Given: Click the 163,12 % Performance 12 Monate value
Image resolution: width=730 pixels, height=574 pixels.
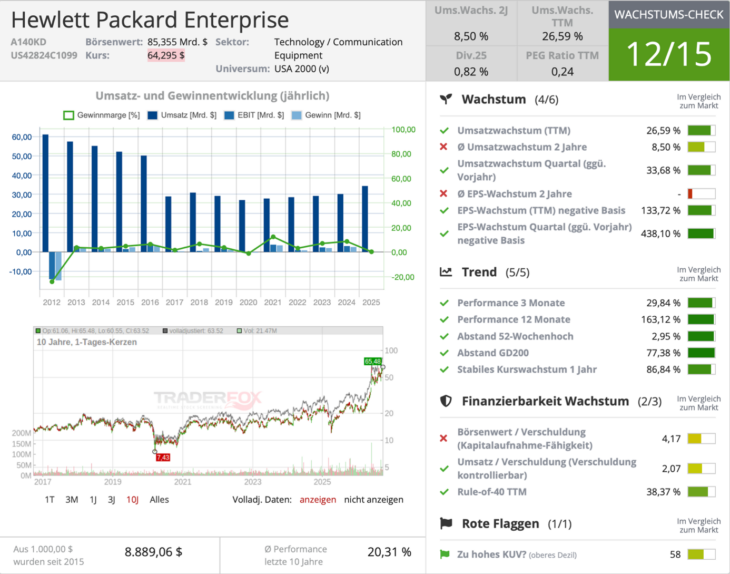Looking at the screenshot, I should click(x=661, y=319).
